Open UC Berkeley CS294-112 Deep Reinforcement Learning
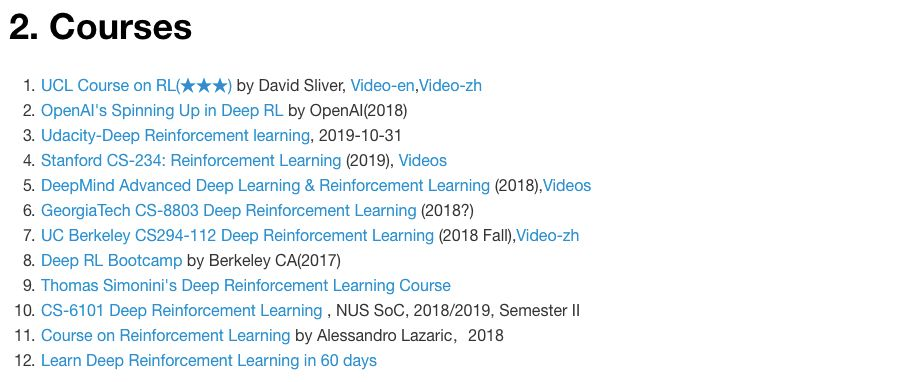 pyautogui.click(x=237, y=236)
